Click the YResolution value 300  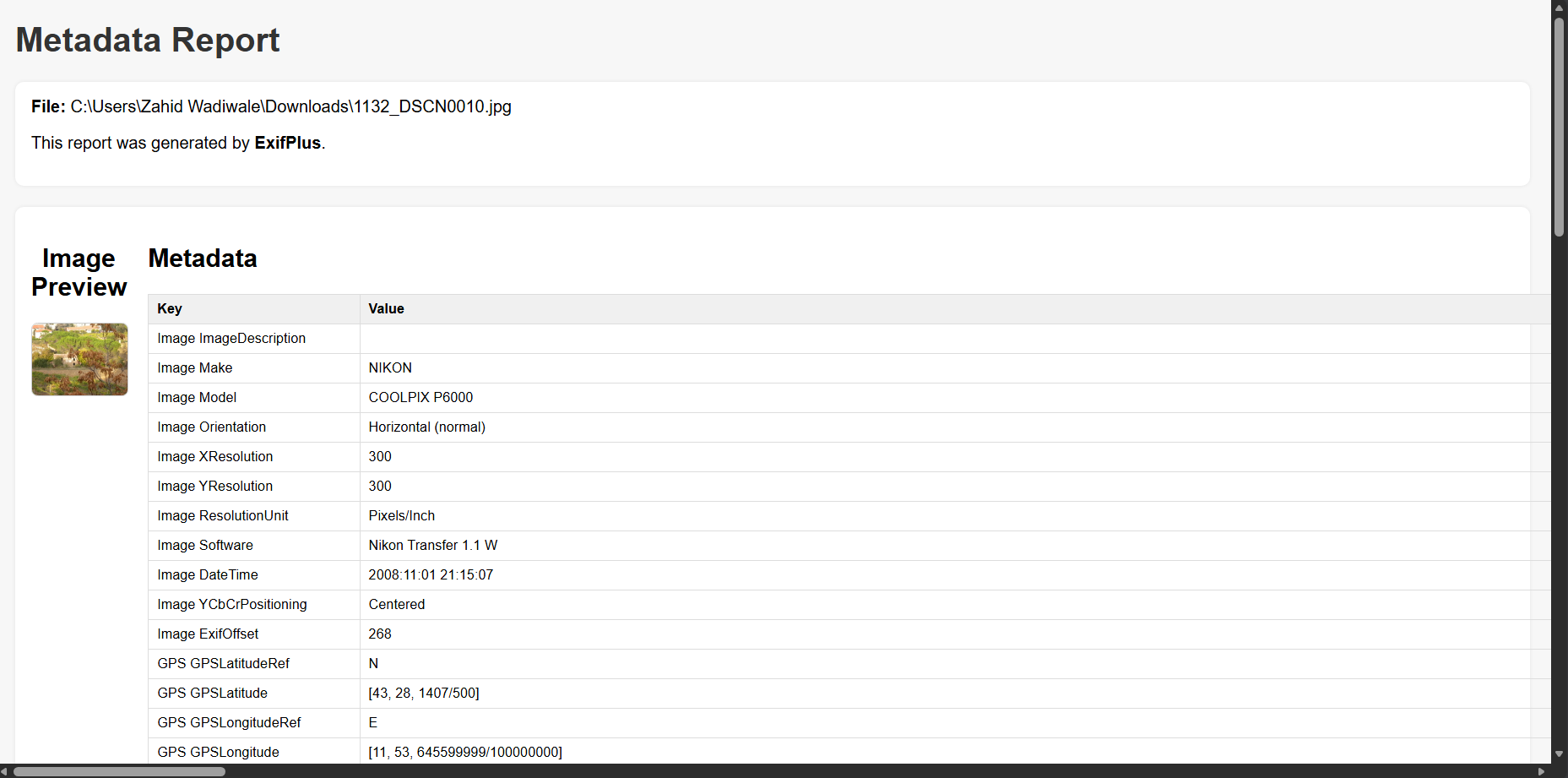point(380,487)
